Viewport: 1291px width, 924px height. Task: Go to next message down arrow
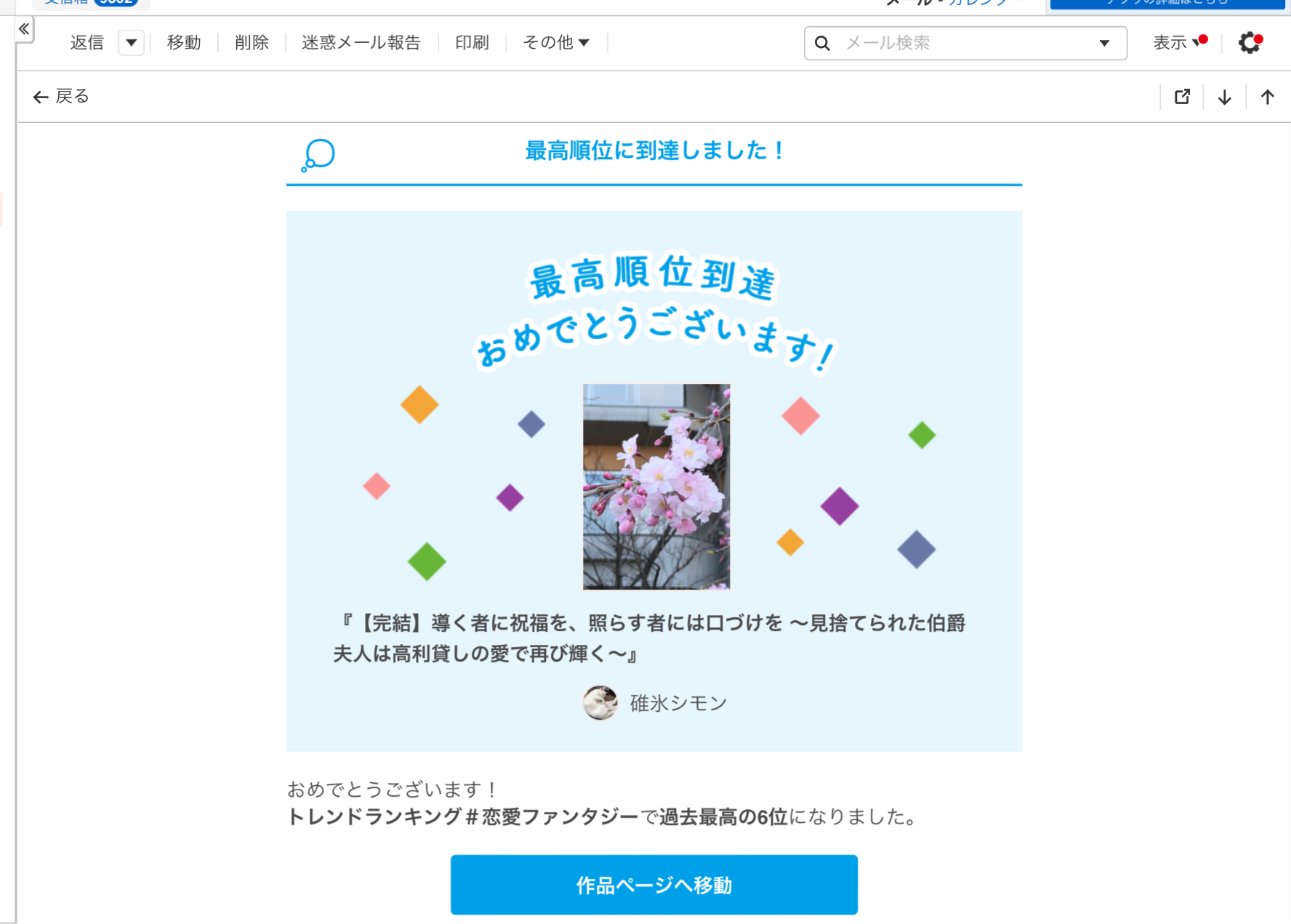(1225, 97)
